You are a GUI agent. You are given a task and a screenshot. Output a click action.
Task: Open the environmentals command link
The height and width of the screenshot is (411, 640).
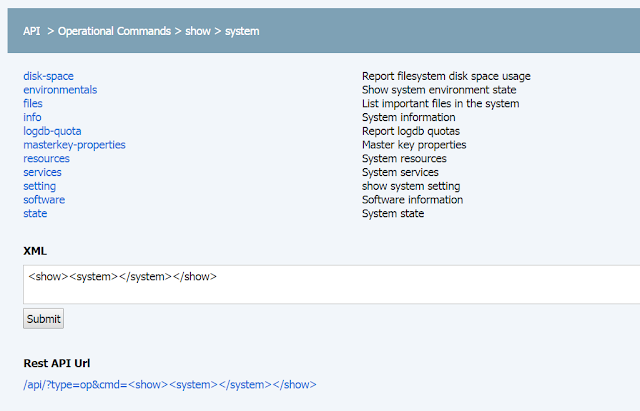click(60, 90)
